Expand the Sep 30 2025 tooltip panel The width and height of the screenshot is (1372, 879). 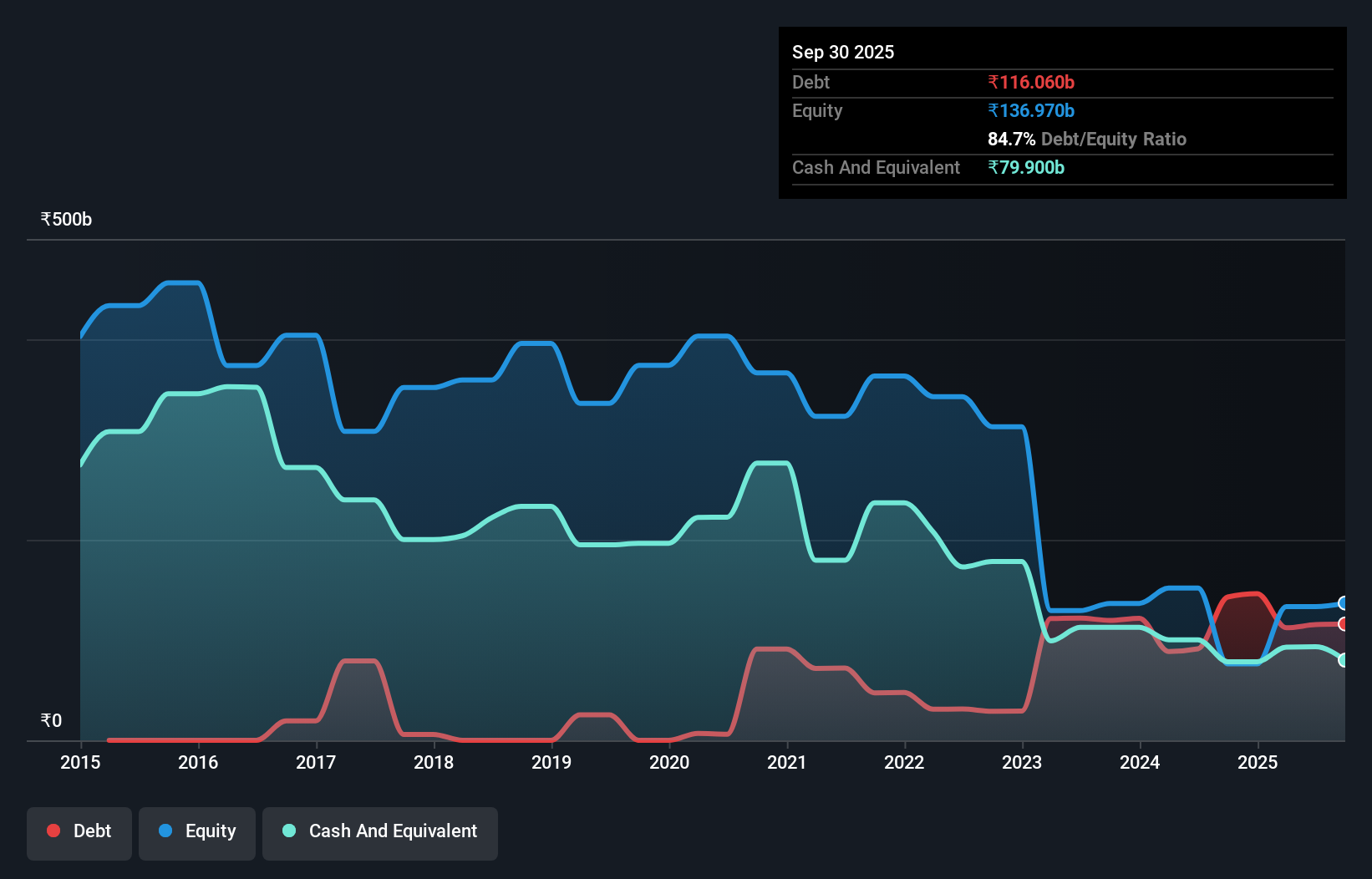click(843, 52)
